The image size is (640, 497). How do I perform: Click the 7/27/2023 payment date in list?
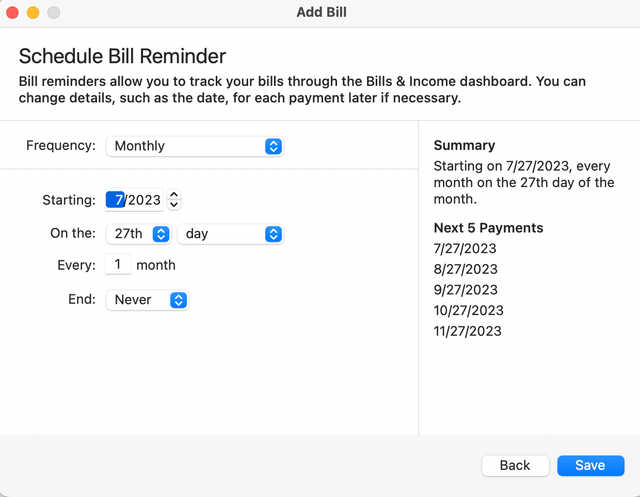pos(465,248)
